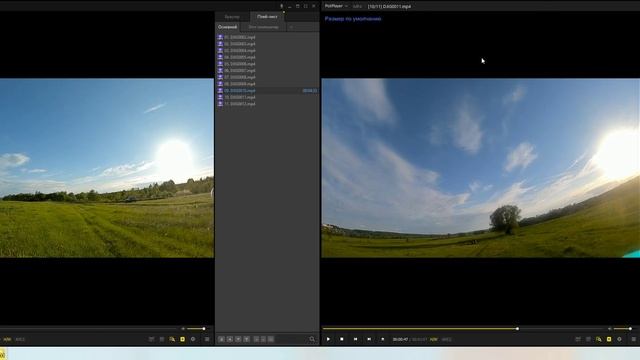This screenshot has height=360, width=640.
Task: Click the seek bar in right player
Action: [463, 329]
